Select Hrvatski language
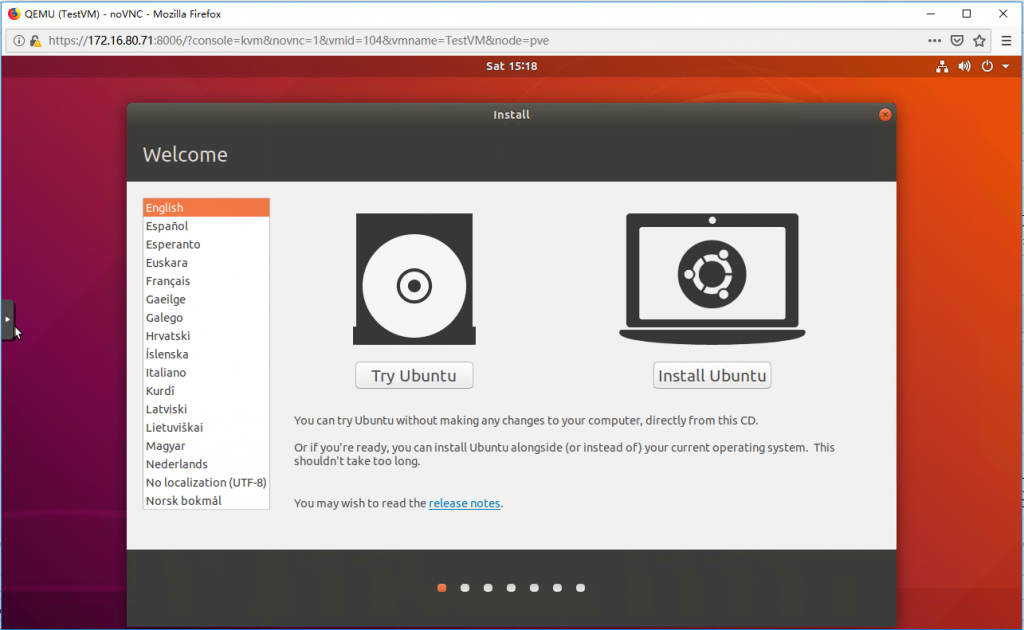This screenshot has width=1024, height=630. 206,336
